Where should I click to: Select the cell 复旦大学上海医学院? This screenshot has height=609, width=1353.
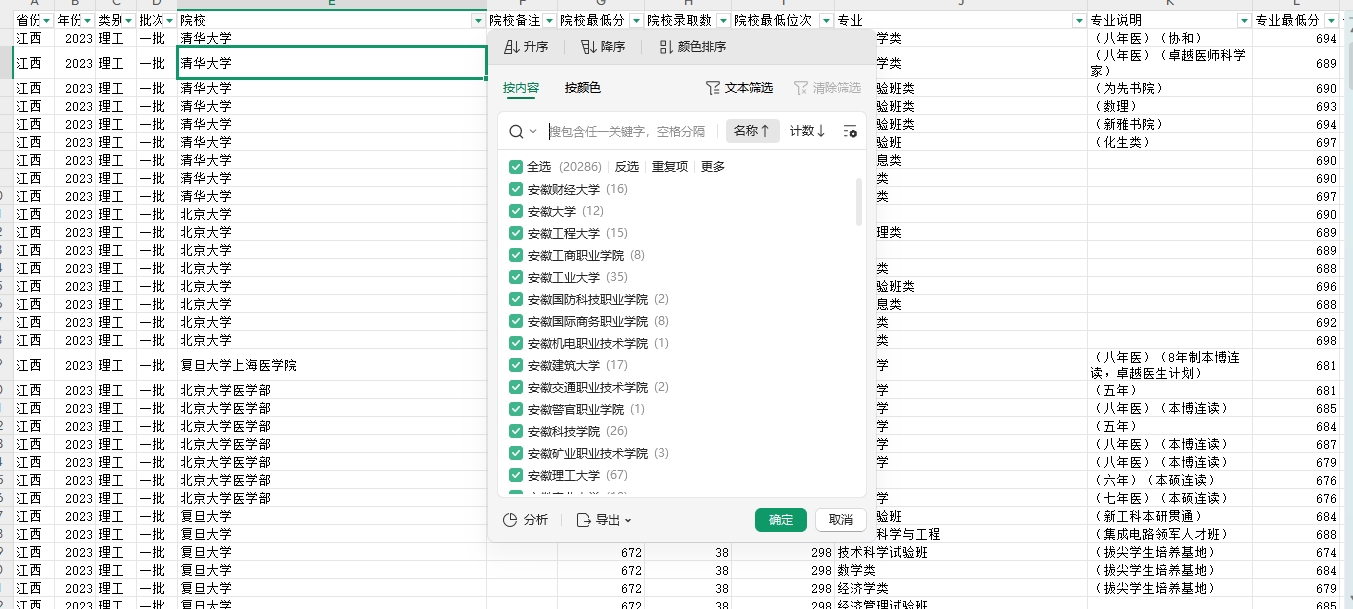tap(332, 365)
